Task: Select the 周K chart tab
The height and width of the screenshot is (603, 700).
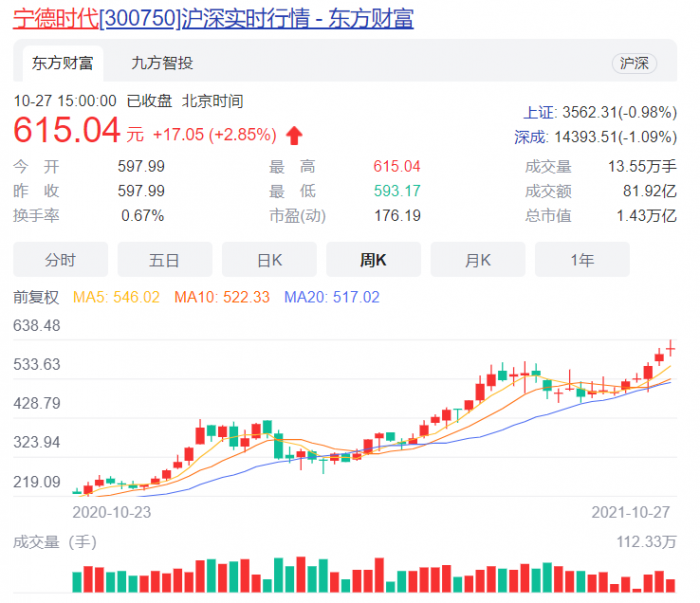Action: pyautogui.click(x=374, y=260)
